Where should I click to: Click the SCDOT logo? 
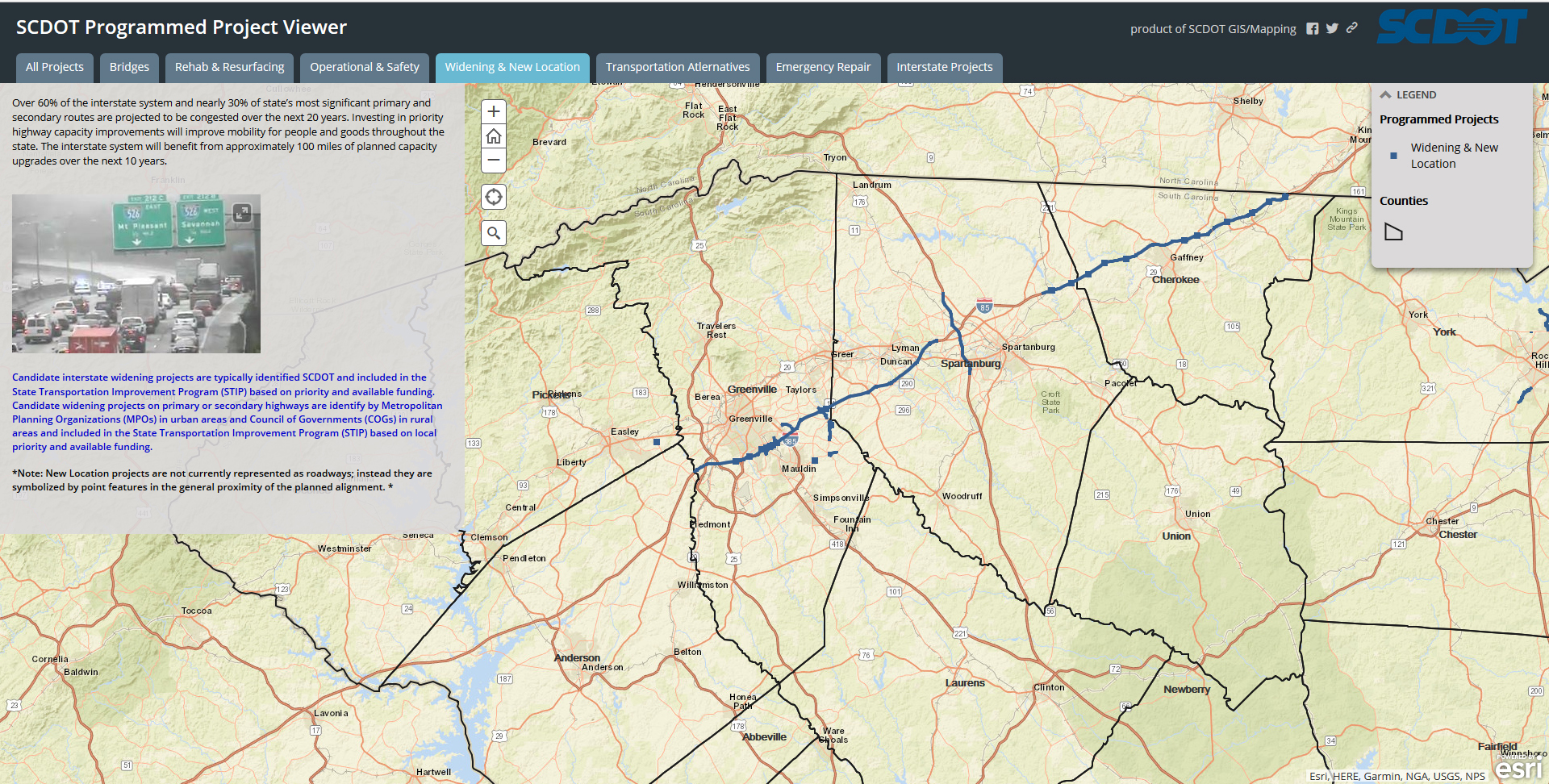tap(1452, 27)
